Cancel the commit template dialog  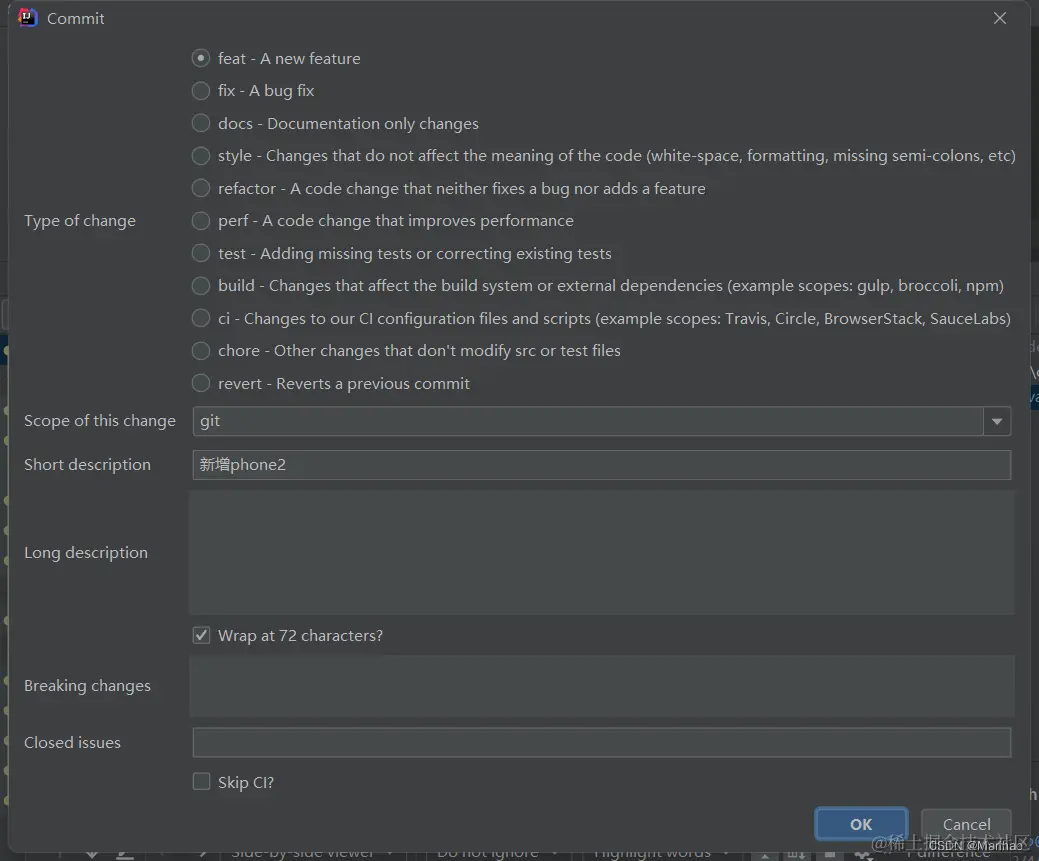pos(966,824)
